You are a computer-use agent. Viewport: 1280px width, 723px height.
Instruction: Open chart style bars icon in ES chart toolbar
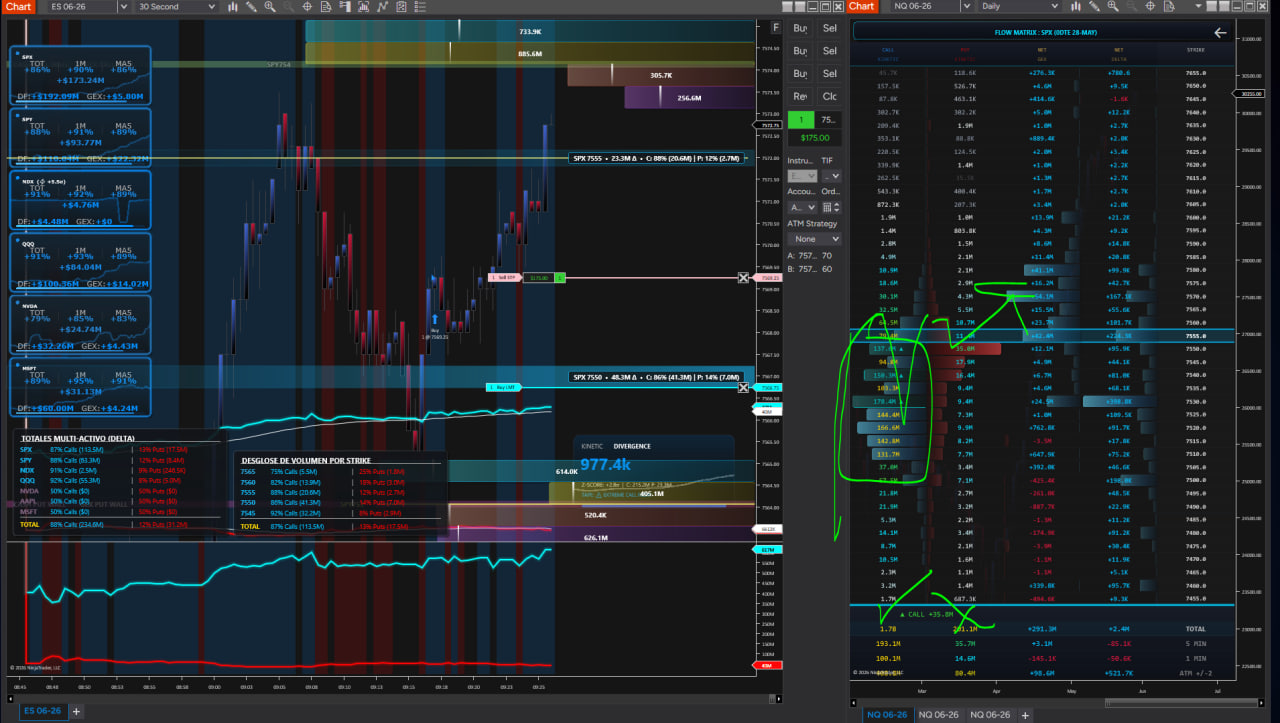tap(233, 7)
